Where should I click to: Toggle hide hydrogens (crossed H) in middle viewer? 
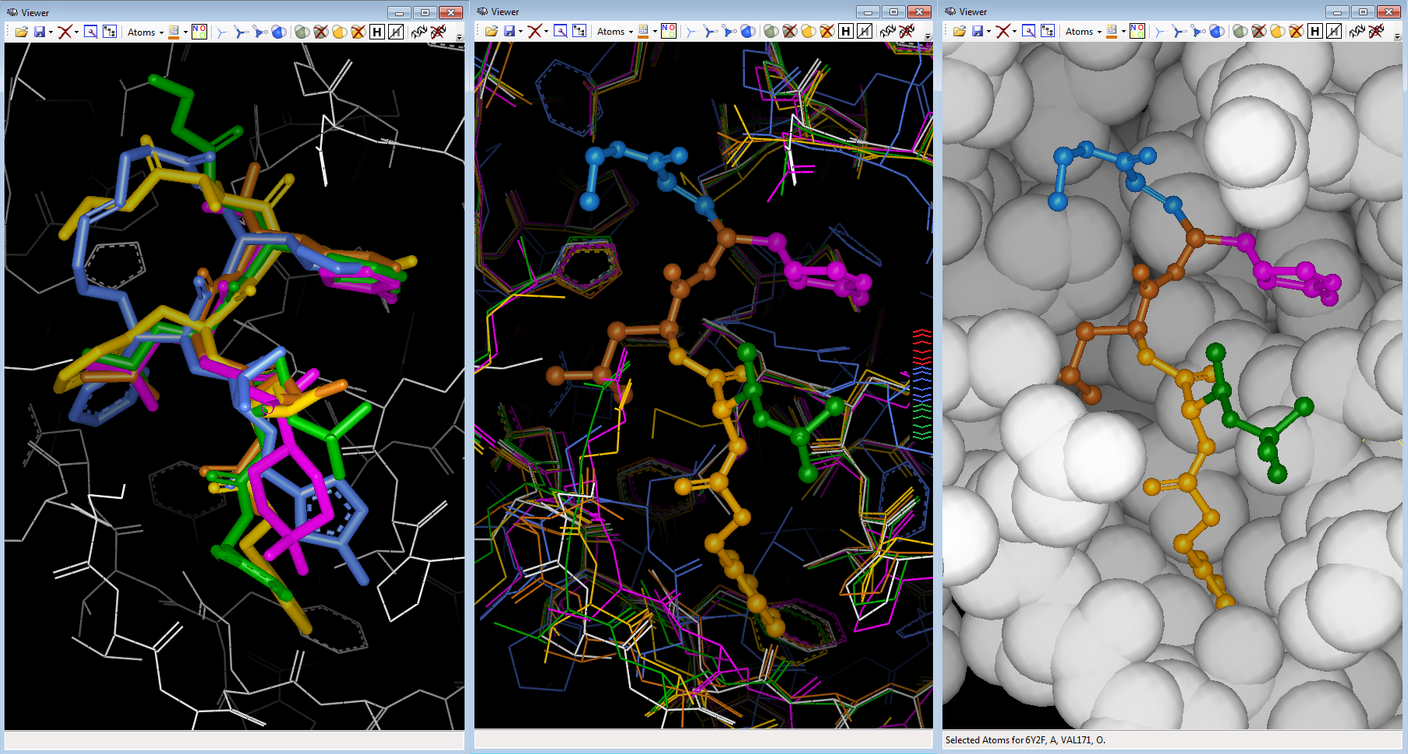tap(864, 32)
